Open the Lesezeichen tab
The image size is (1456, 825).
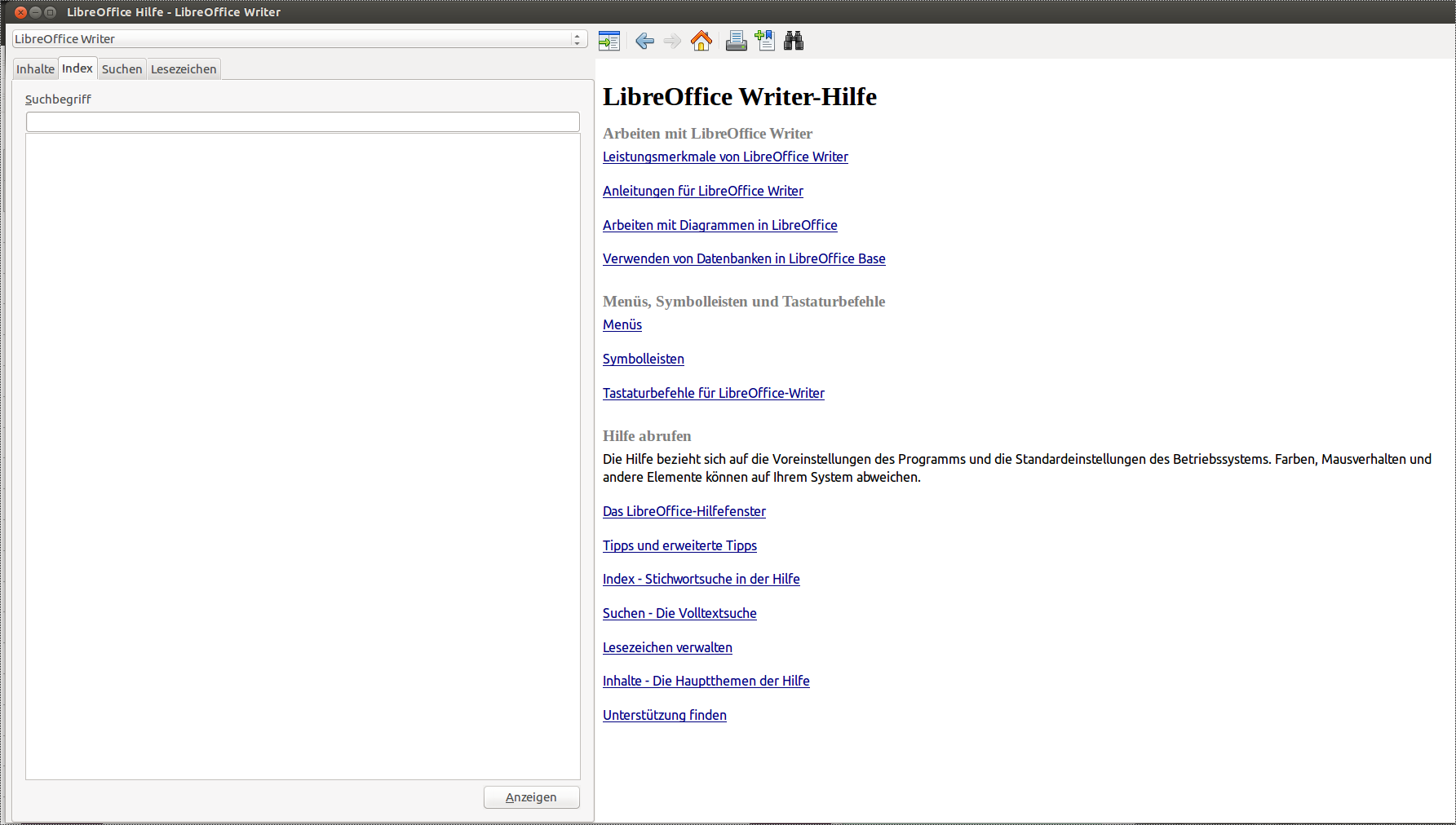[x=184, y=69]
